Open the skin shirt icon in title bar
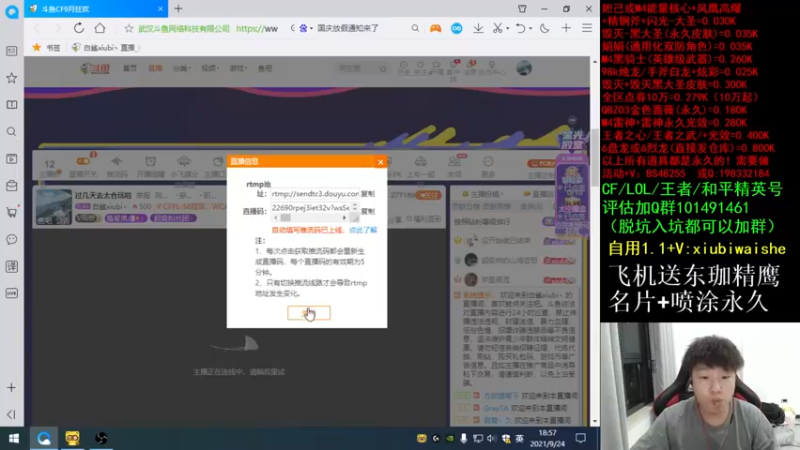The width and height of the screenshot is (800, 450). pos(522,9)
